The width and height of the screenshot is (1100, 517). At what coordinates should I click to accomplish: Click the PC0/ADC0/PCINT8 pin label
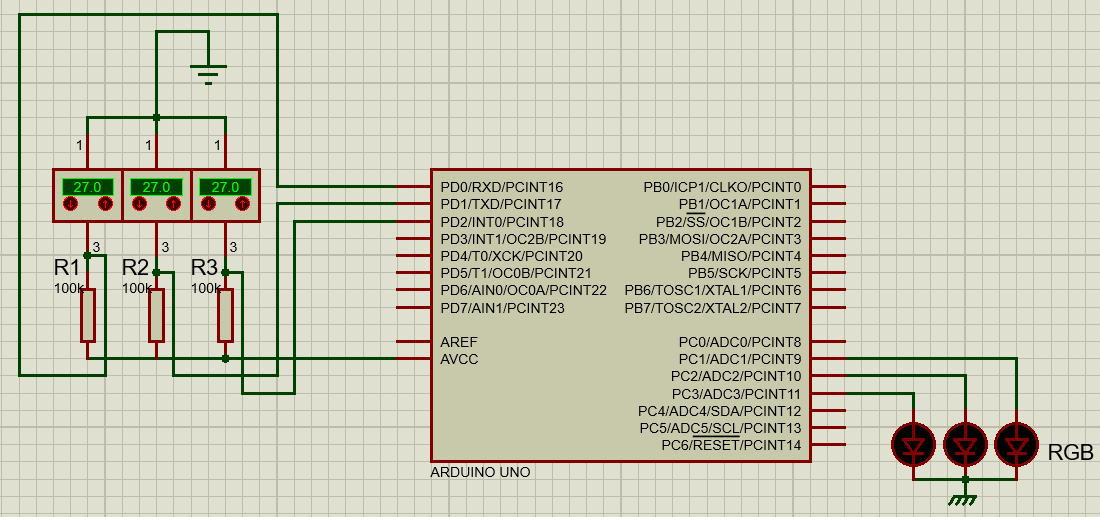(739, 342)
